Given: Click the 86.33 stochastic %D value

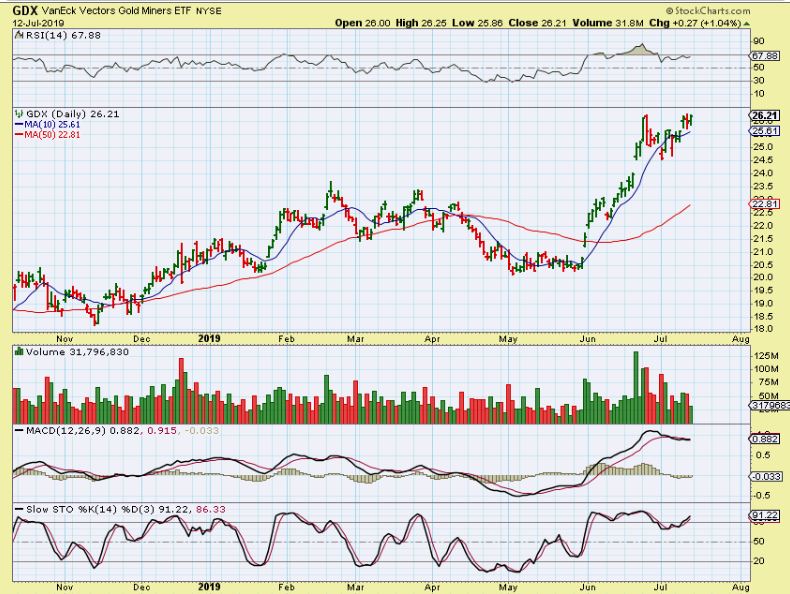Looking at the screenshot, I should (211, 509).
